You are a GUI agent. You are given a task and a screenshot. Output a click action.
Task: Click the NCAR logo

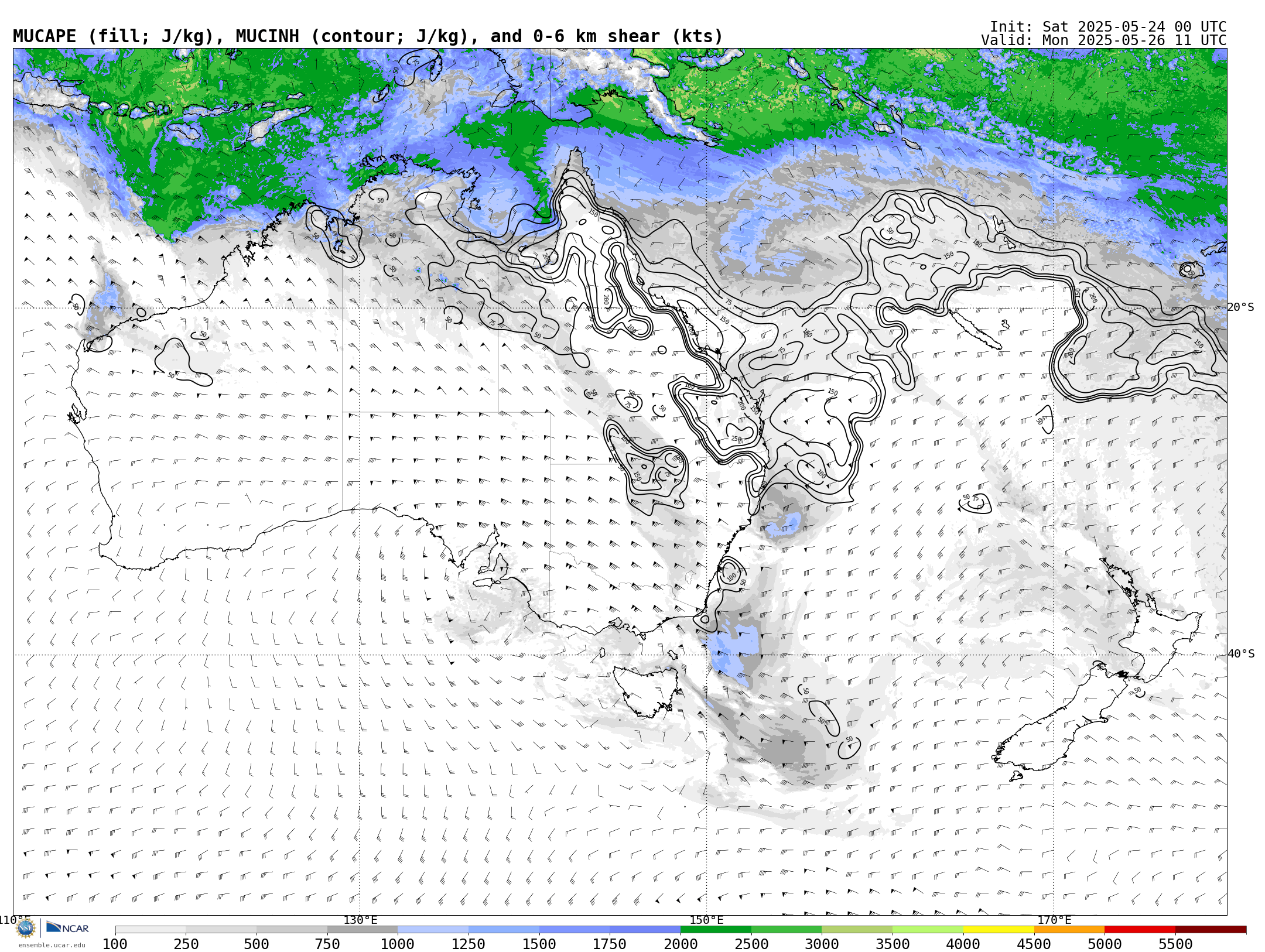(67, 928)
